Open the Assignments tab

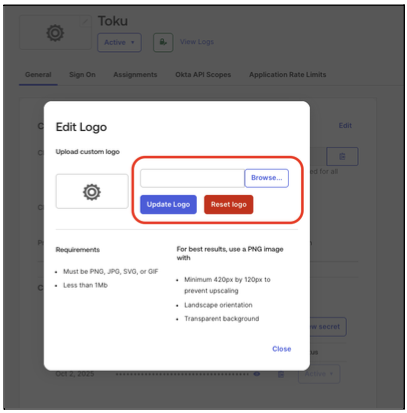pyautogui.click(x=135, y=75)
